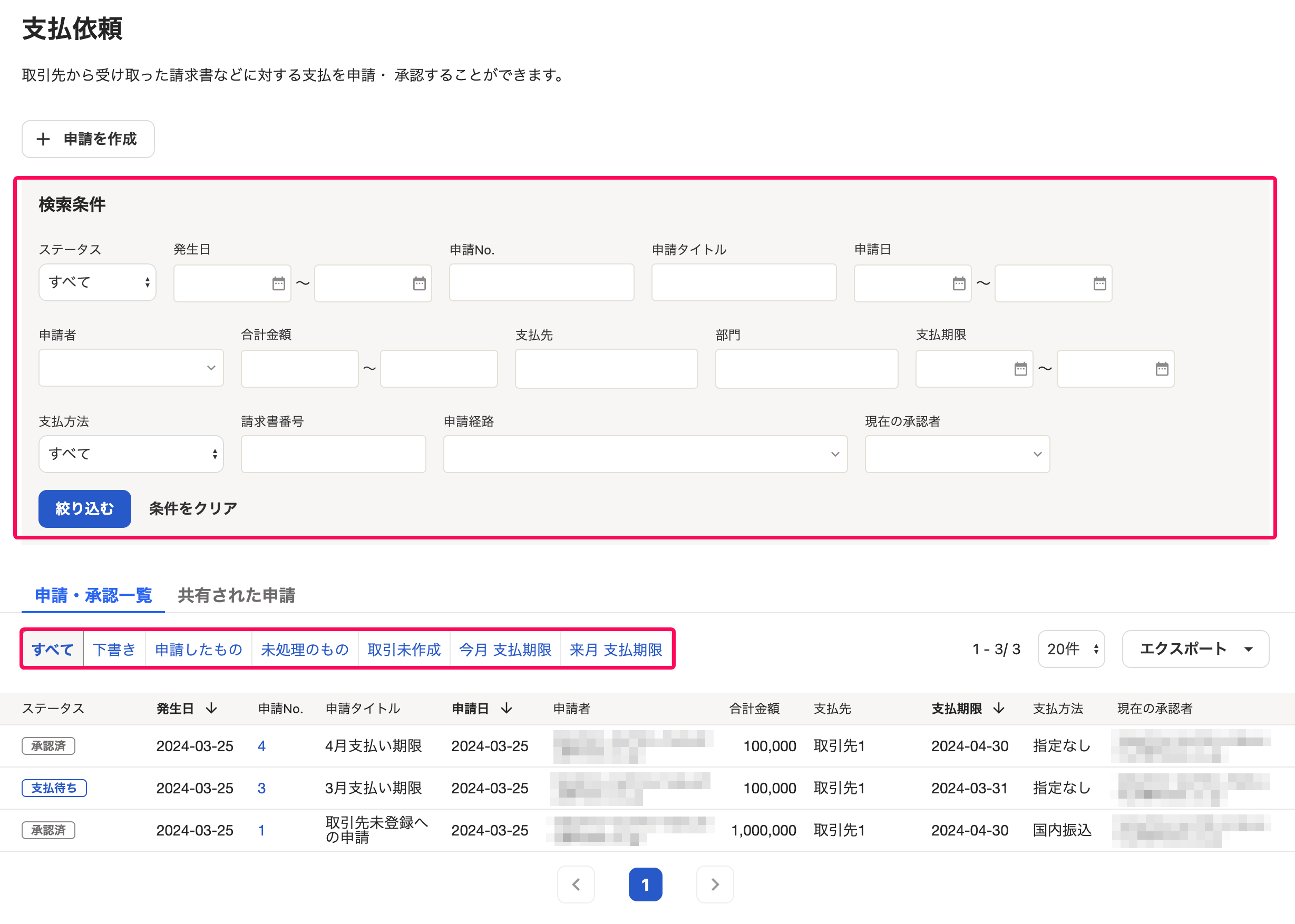Open the ステータス dropdown

[x=98, y=282]
